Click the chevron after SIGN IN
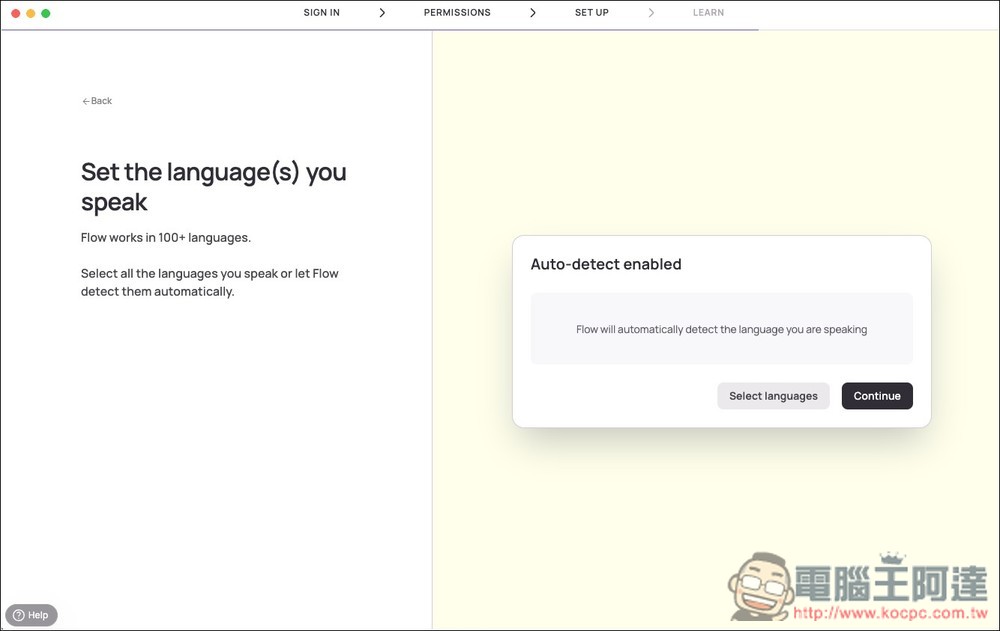 click(382, 13)
